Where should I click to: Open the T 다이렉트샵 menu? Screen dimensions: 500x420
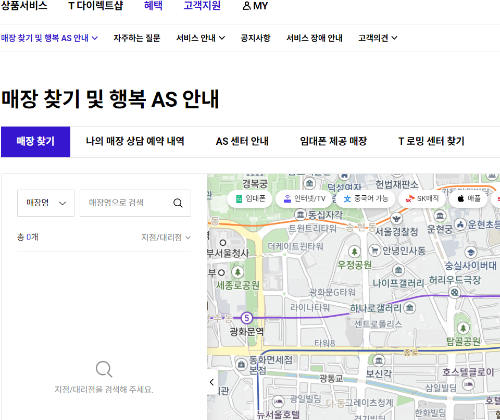tap(96, 6)
